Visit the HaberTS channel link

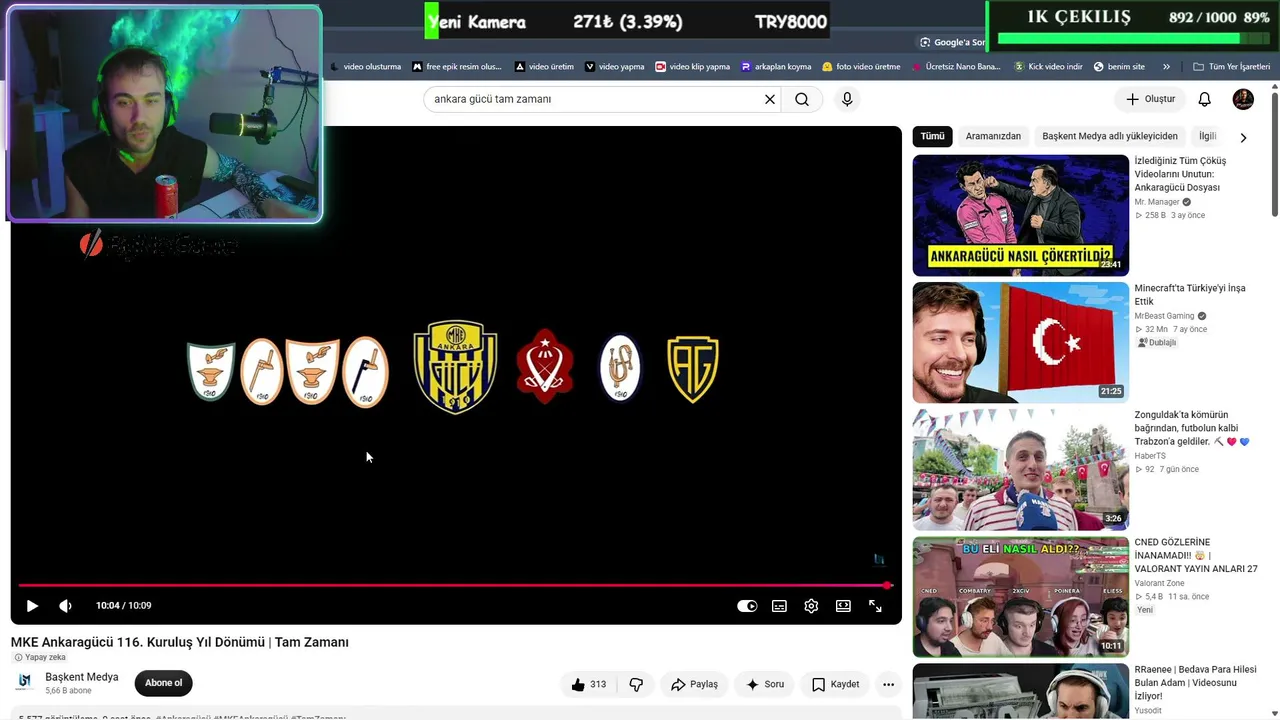[x=1150, y=456]
